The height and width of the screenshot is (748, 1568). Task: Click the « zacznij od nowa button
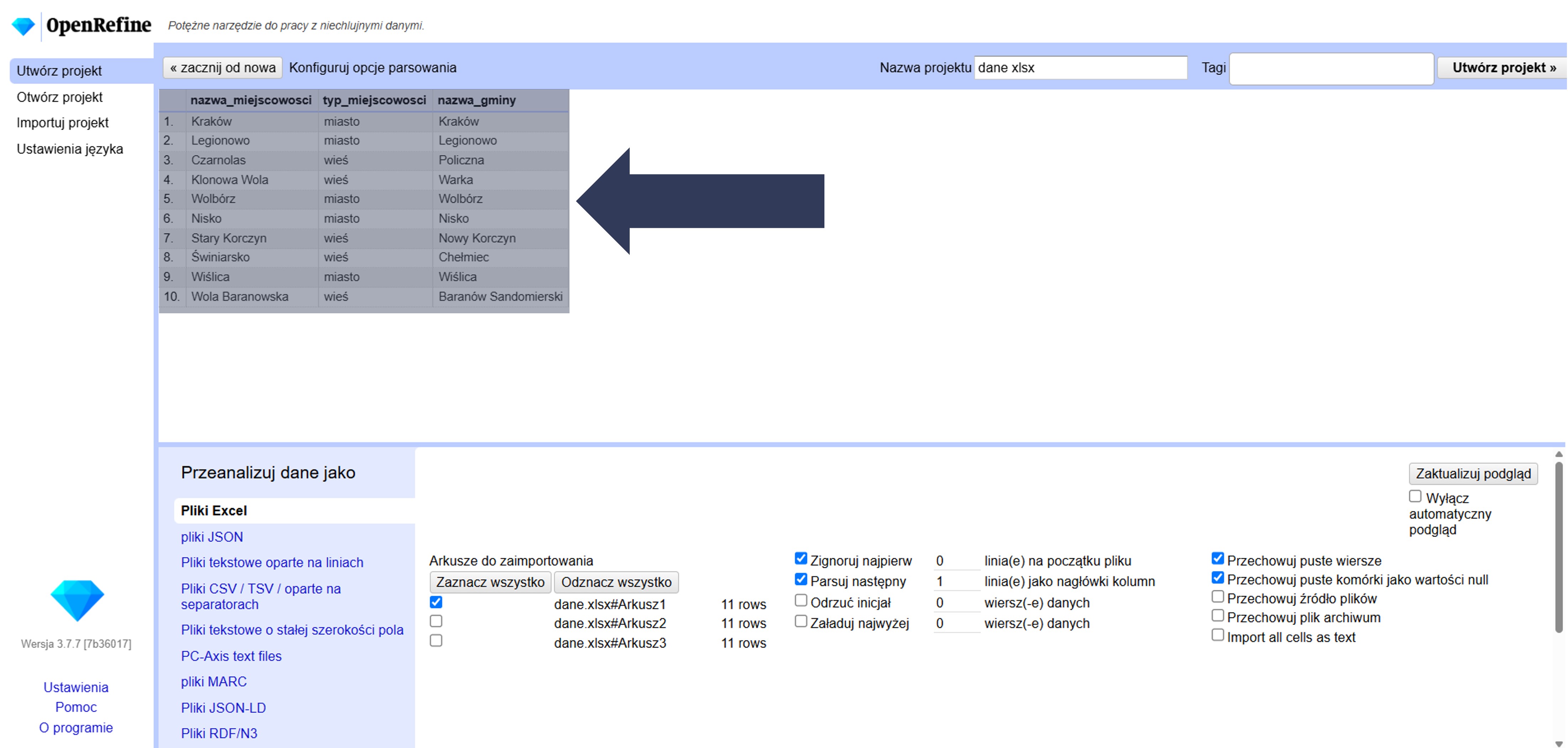[223, 68]
